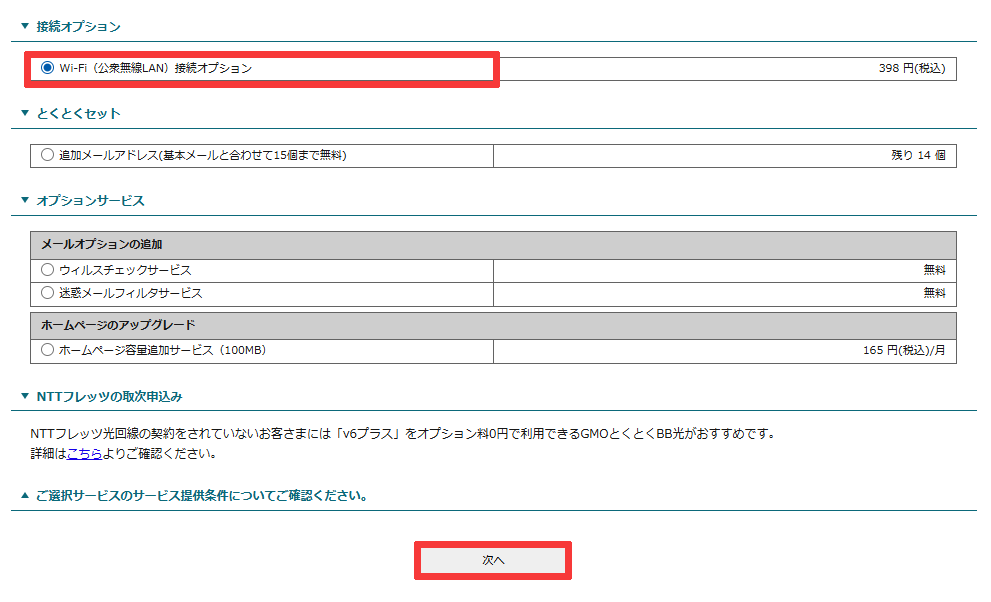Click the highlighted Wi-Fi option row
Image resolution: width=991 pixels, height=602 pixels.
click(x=250, y=68)
